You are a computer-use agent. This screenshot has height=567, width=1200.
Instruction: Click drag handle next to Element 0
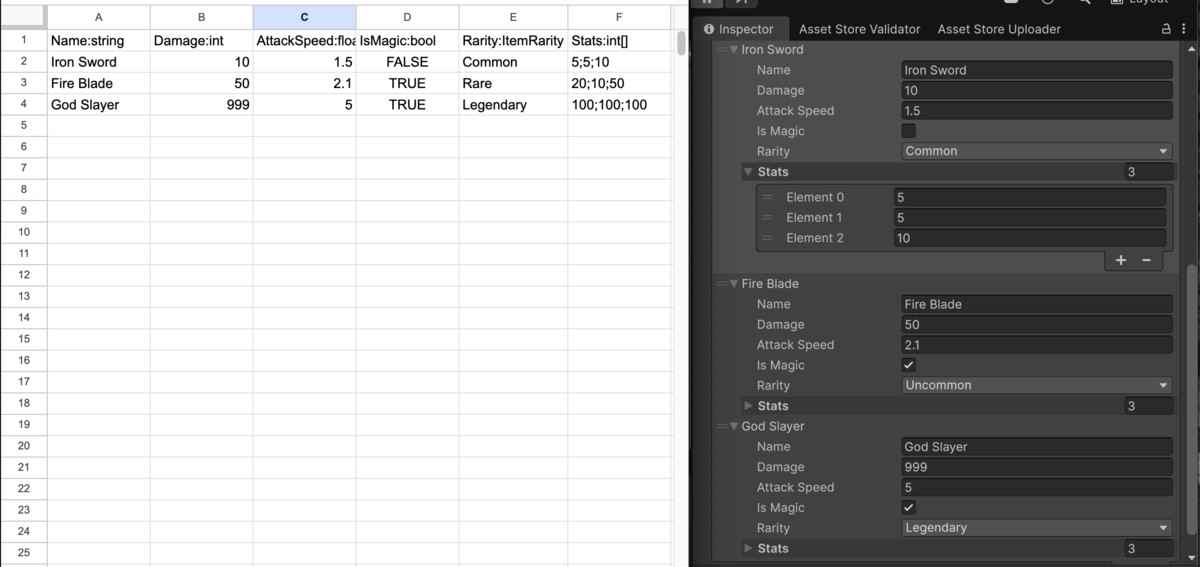[768, 197]
